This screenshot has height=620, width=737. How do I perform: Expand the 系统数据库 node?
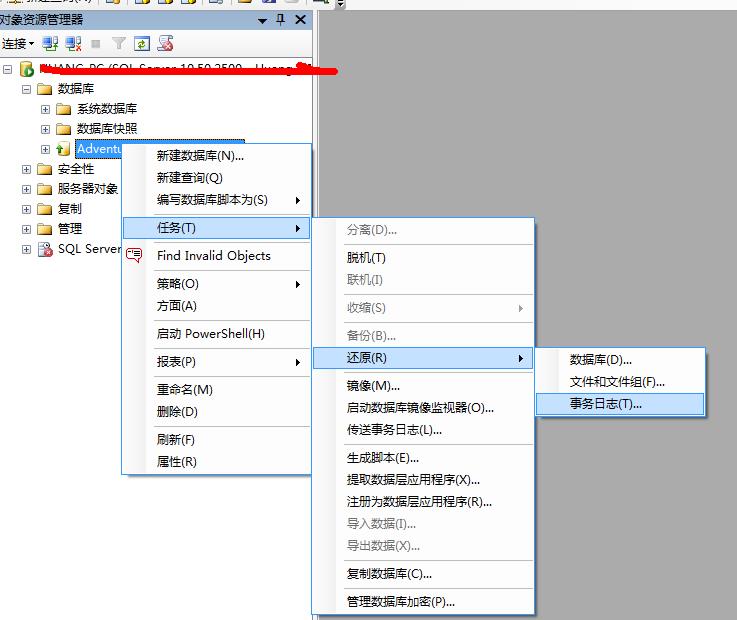(45, 110)
